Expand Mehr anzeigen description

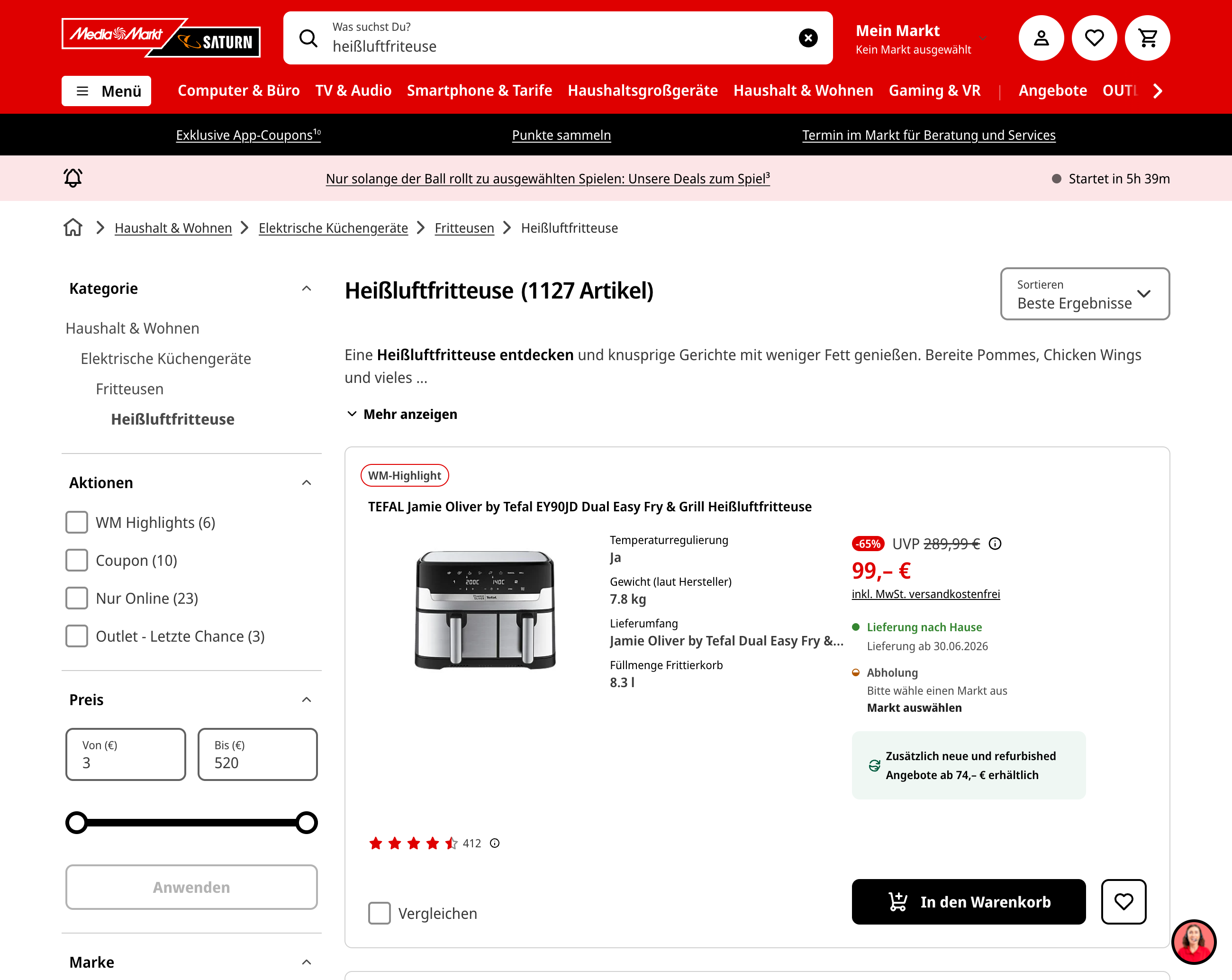point(402,414)
